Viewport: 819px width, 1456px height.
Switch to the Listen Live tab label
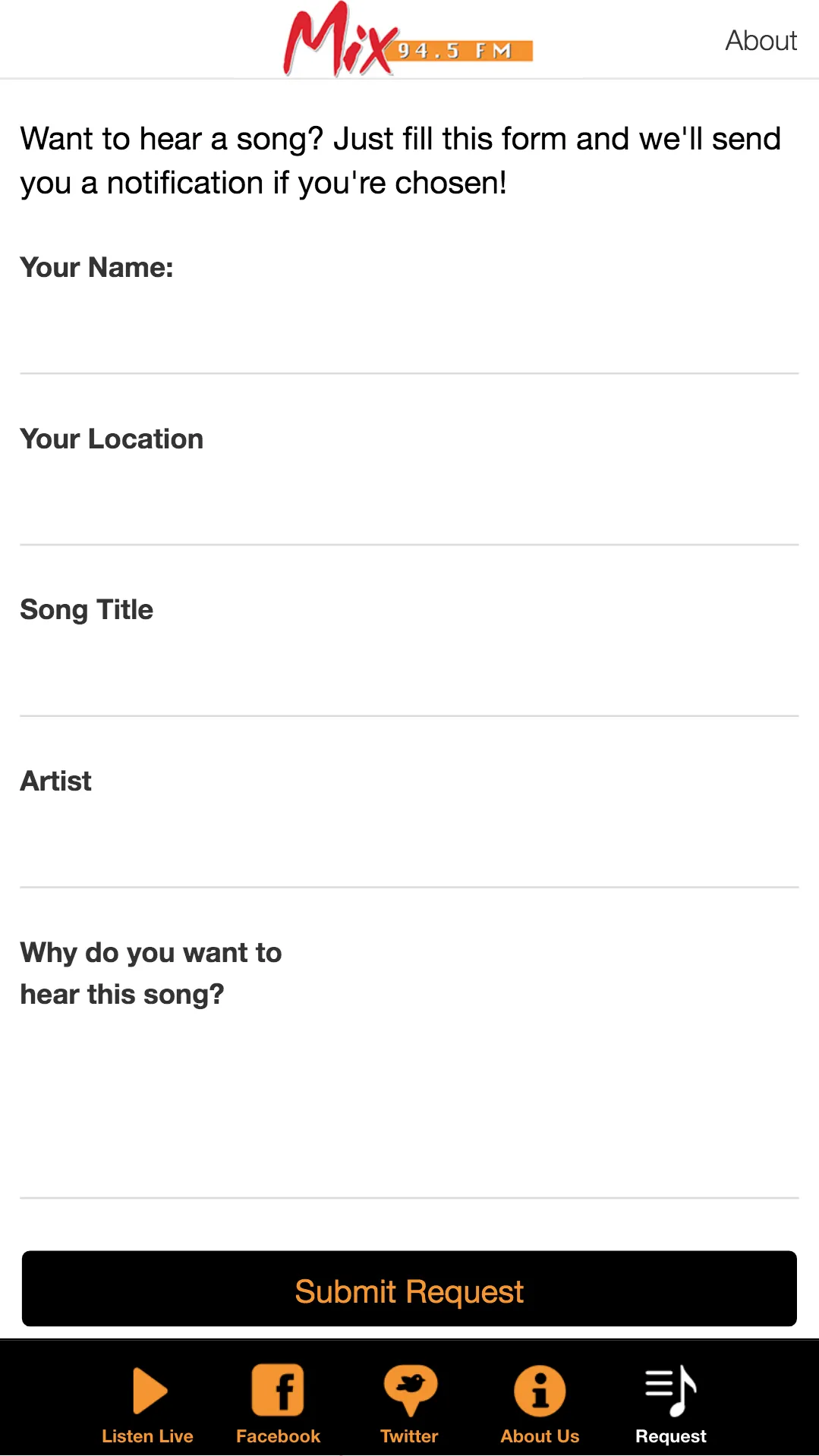[x=147, y=1436]
